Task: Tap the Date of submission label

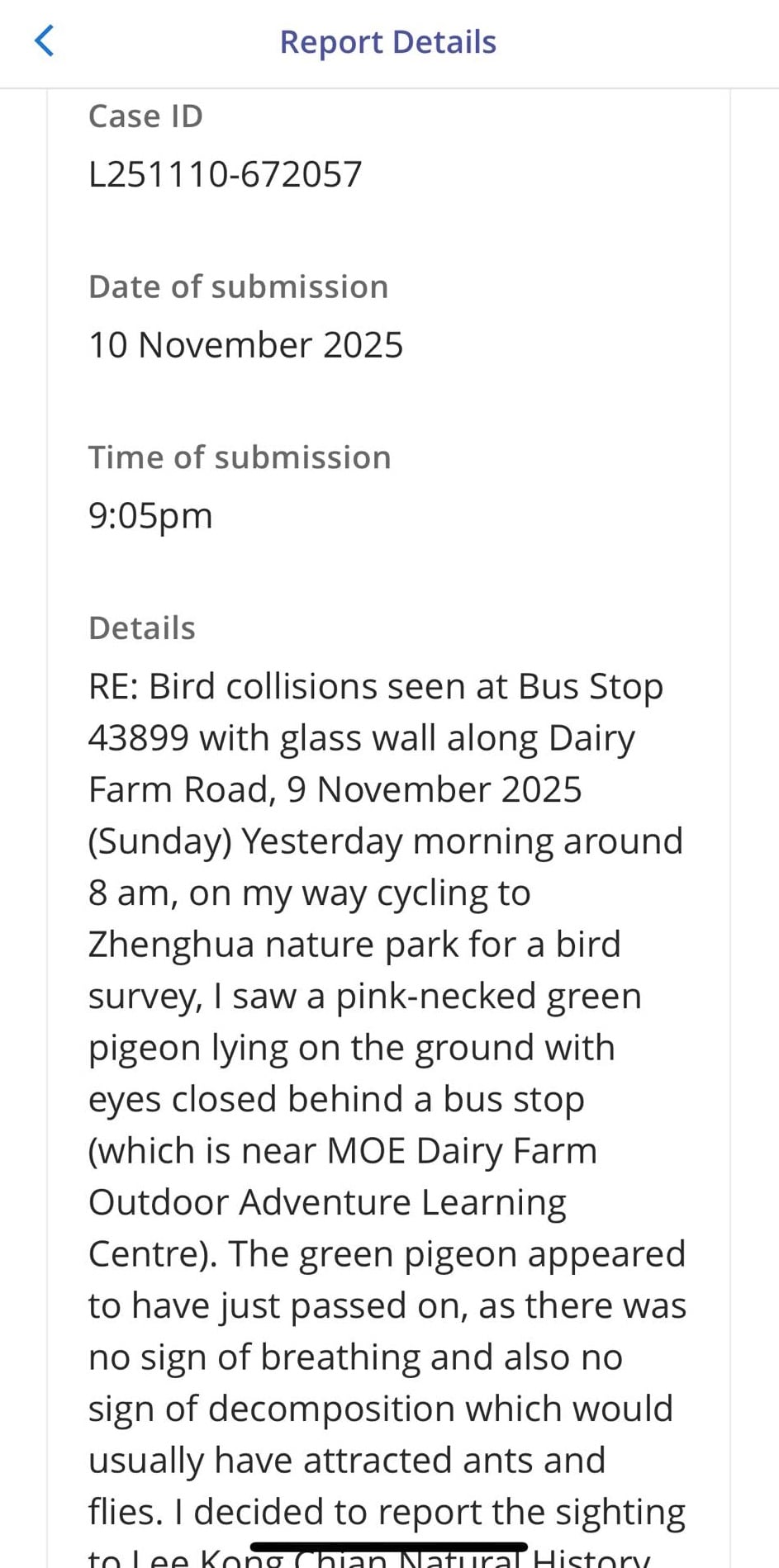Action: pyautogui.click(x=238, y=287)
